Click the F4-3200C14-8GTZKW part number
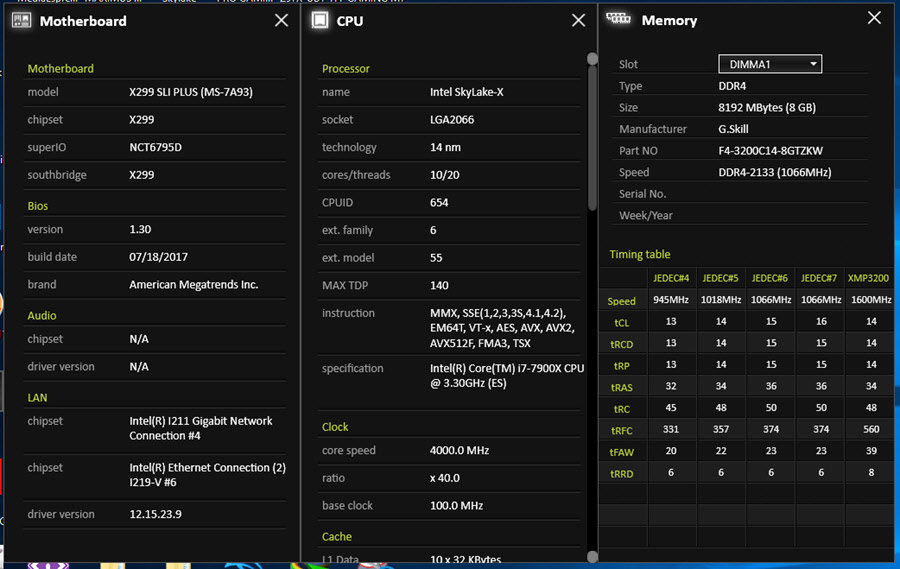 click(770, 151)
